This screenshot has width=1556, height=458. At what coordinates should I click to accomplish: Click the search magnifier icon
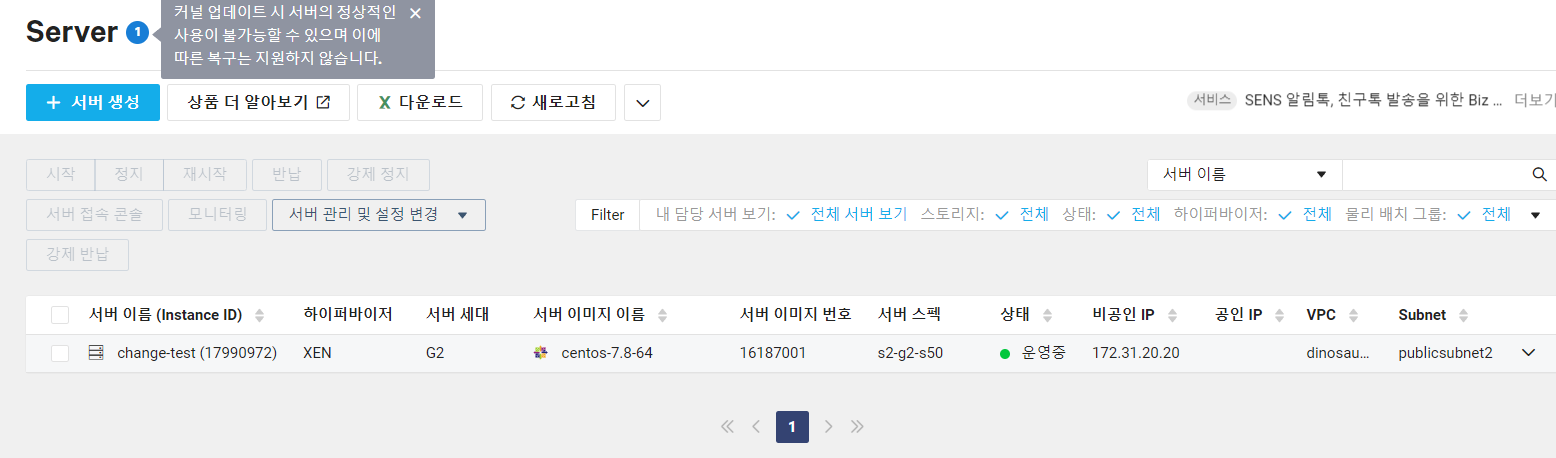1540,174
